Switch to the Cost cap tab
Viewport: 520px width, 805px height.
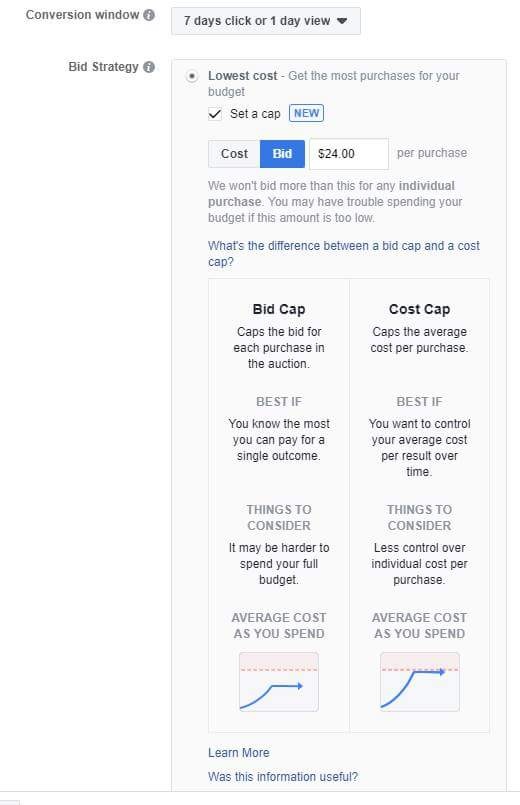[x=234, y=154]
